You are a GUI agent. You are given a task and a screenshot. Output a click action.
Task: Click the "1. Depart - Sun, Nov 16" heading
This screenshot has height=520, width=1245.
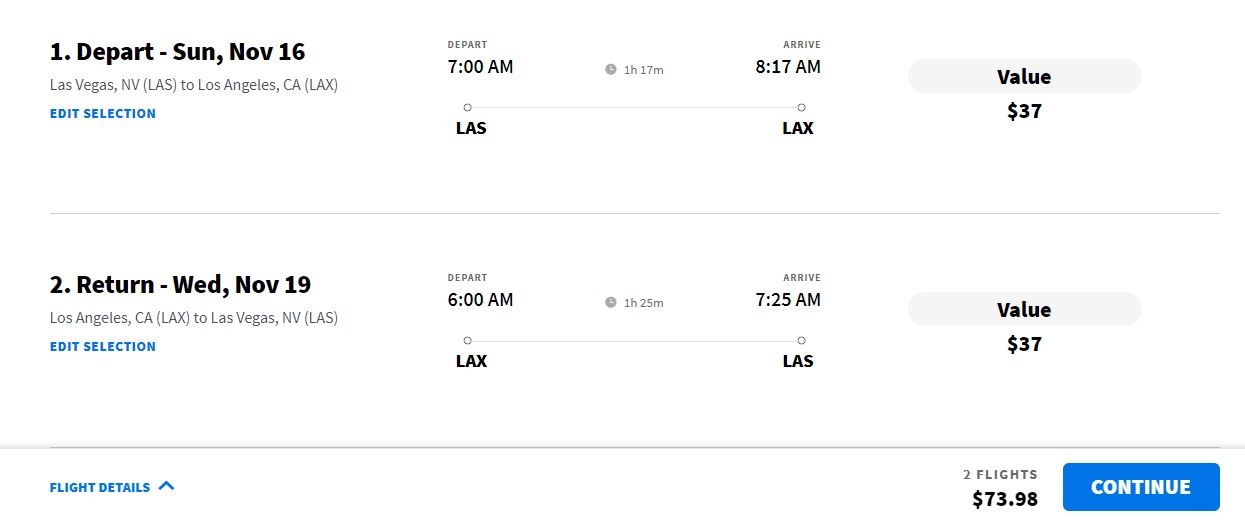[177, 52]
